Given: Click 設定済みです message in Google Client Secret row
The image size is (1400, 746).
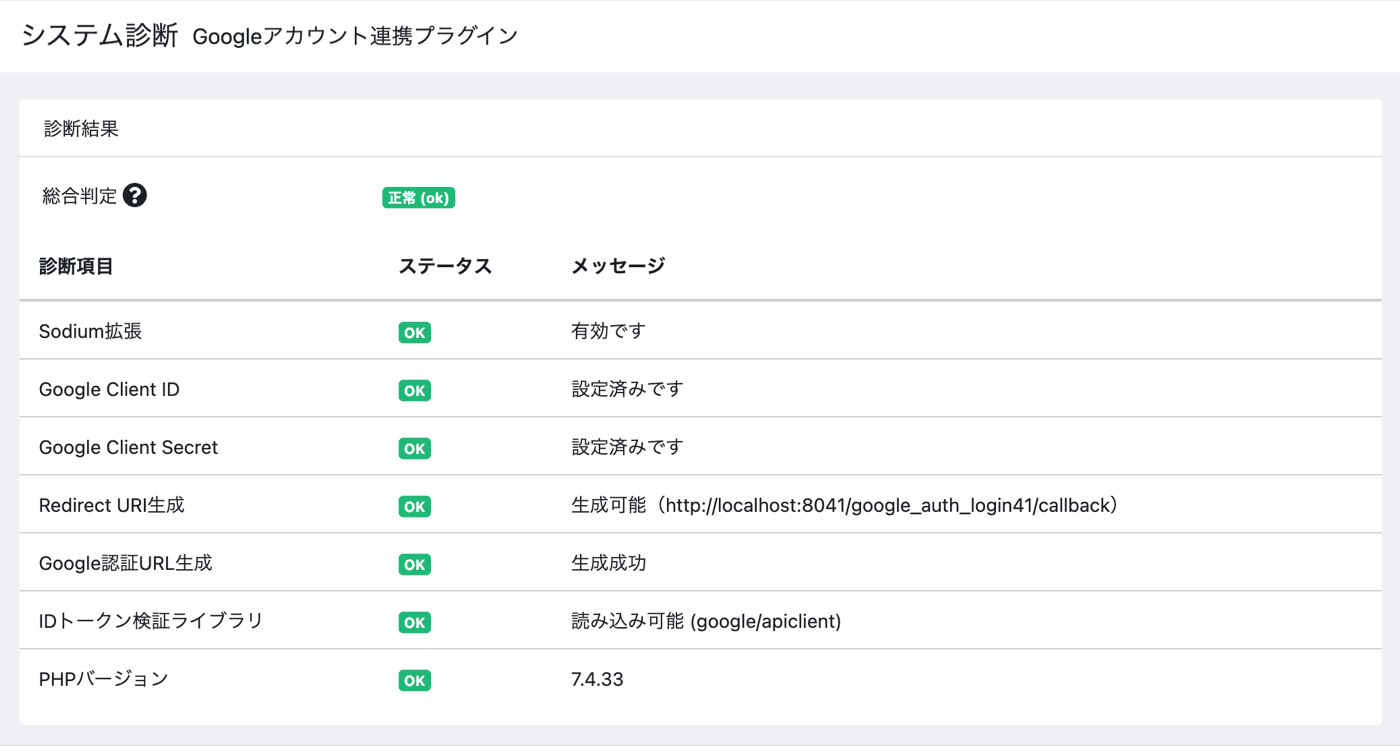Looking at the screenshot, I should [627, 447].
